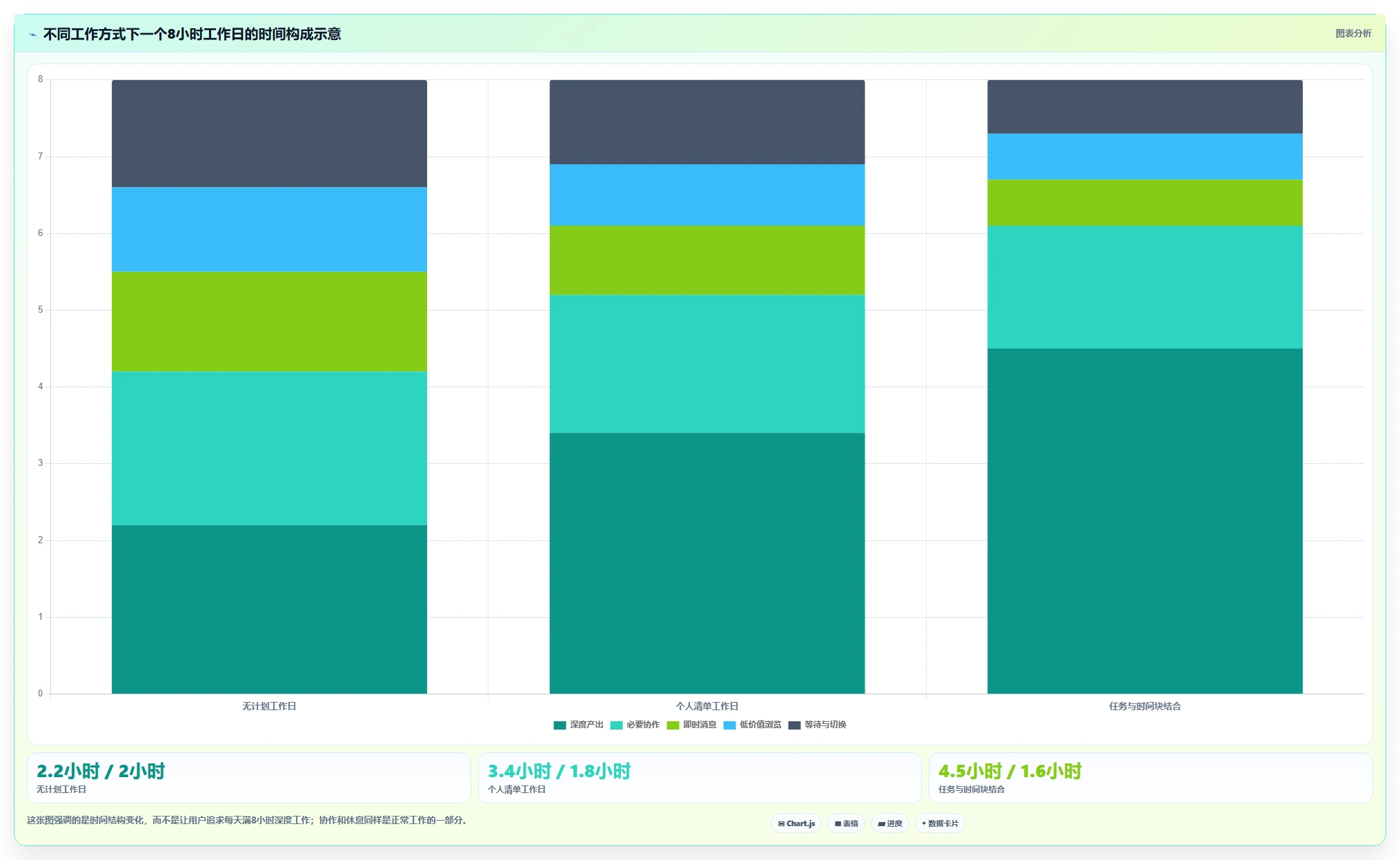Click the 无计划工作日 x-axis label
This screenshot has width=1400, height=860.
point(269,706)
